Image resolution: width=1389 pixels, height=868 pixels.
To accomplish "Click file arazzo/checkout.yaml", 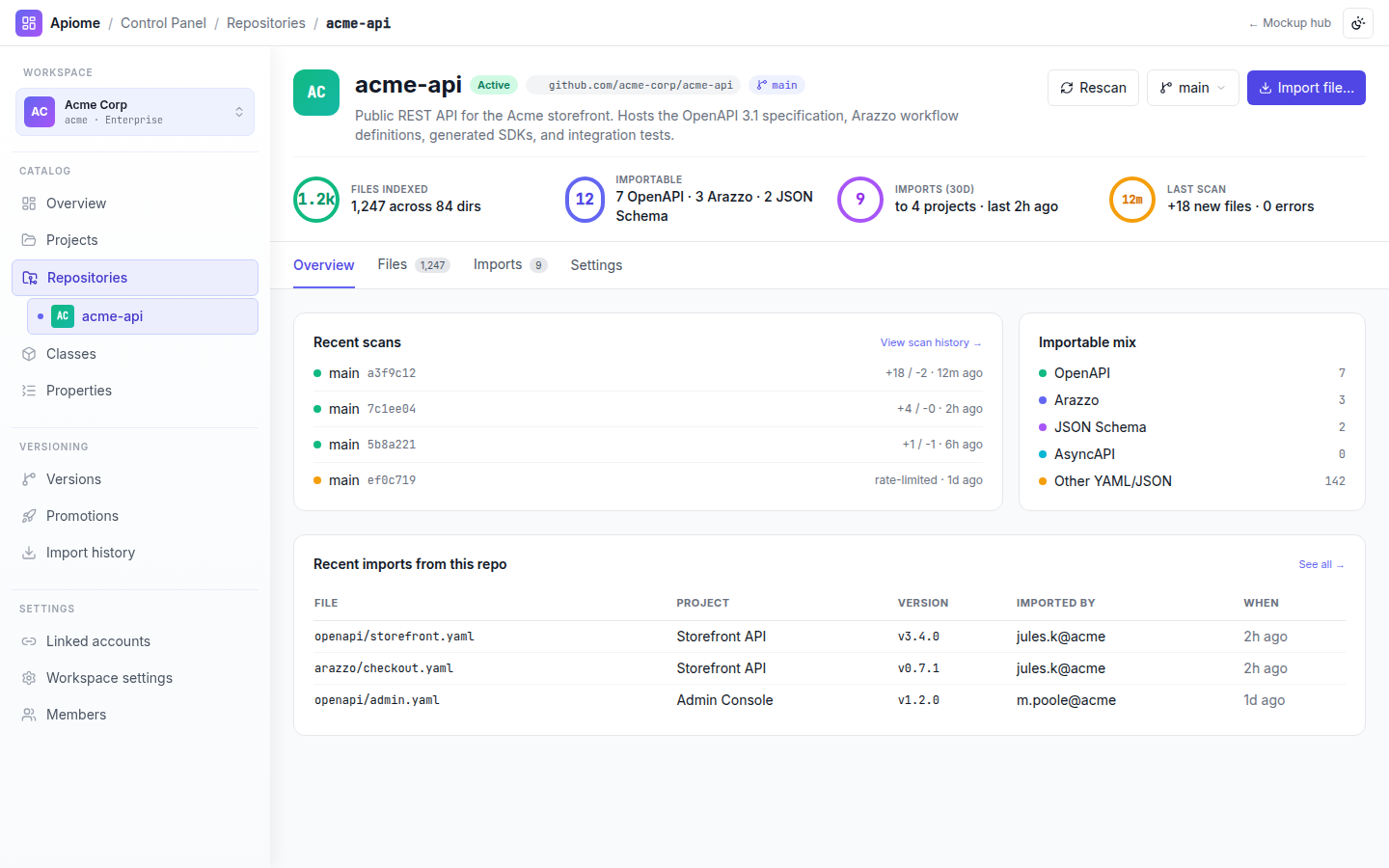I will coord(384,668).
